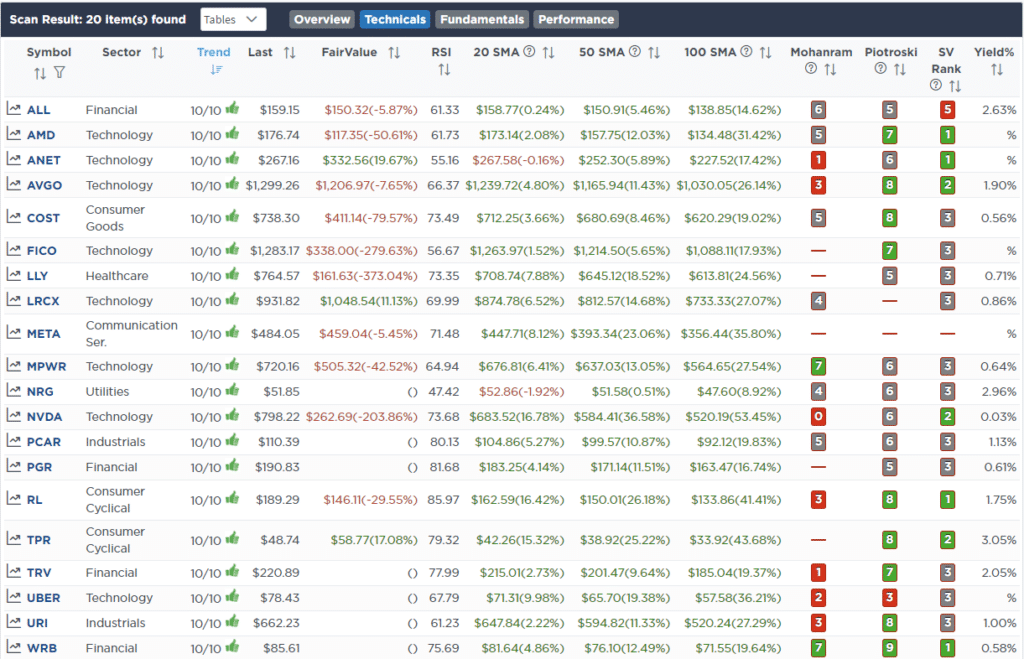1024x659 pixels.
Task: Open the SV Rank help question icon
Action: click(x=936, y=85)
